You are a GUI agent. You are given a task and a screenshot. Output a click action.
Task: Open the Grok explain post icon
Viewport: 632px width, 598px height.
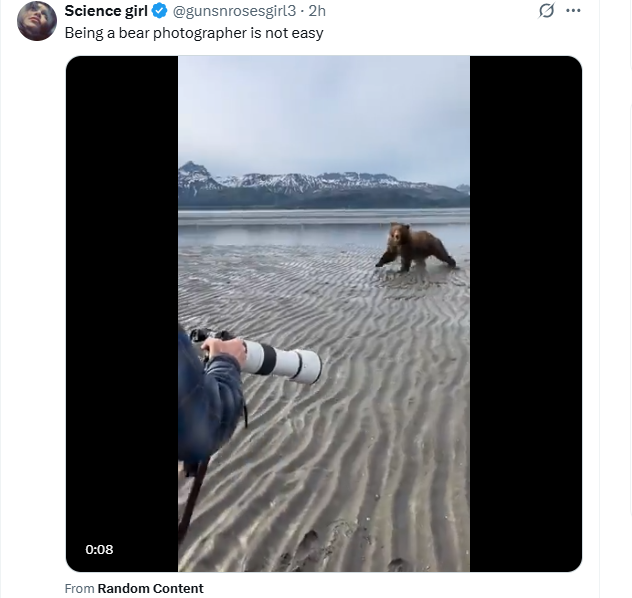click(546, 10)
